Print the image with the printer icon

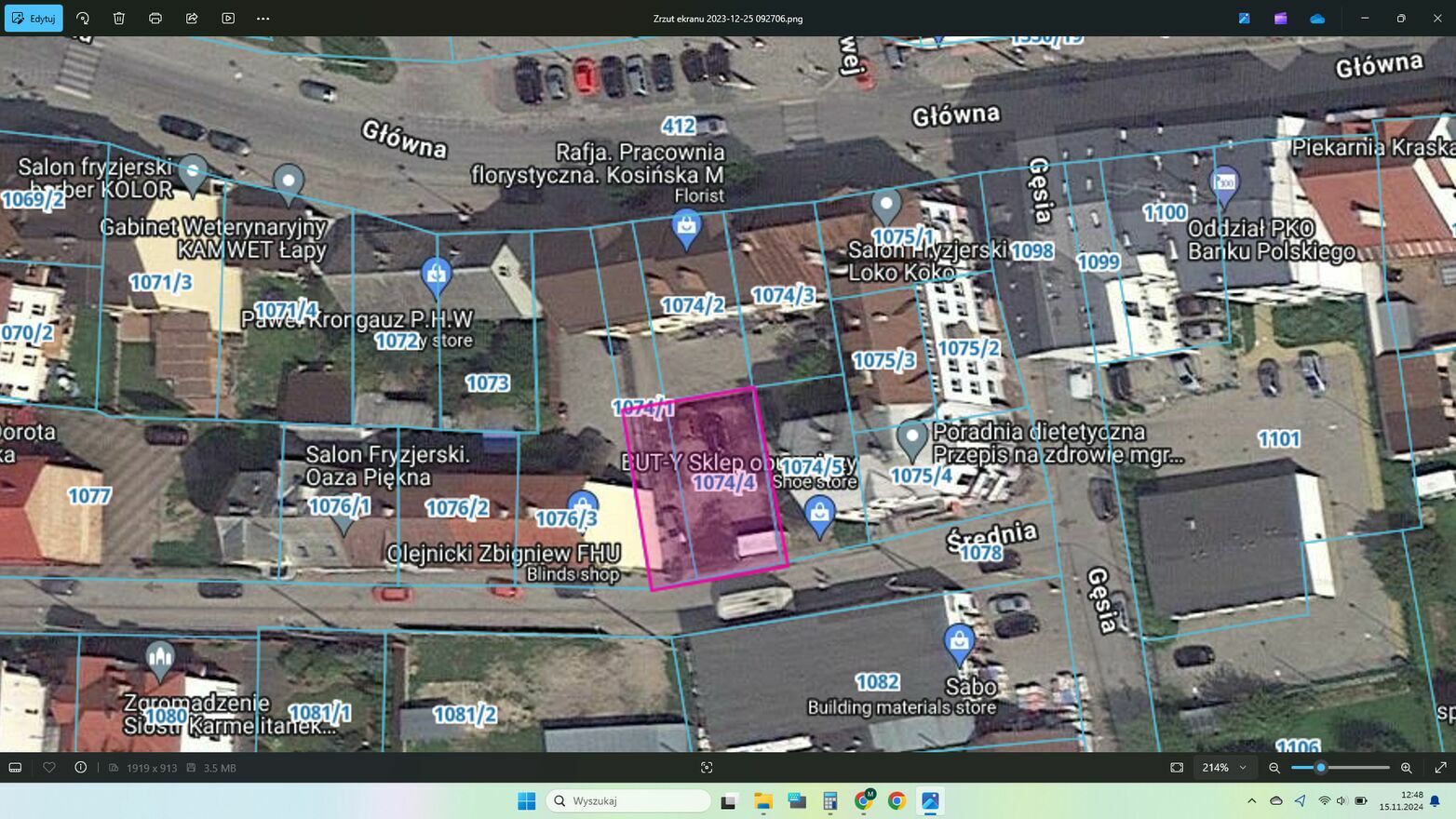coord(155,19)
